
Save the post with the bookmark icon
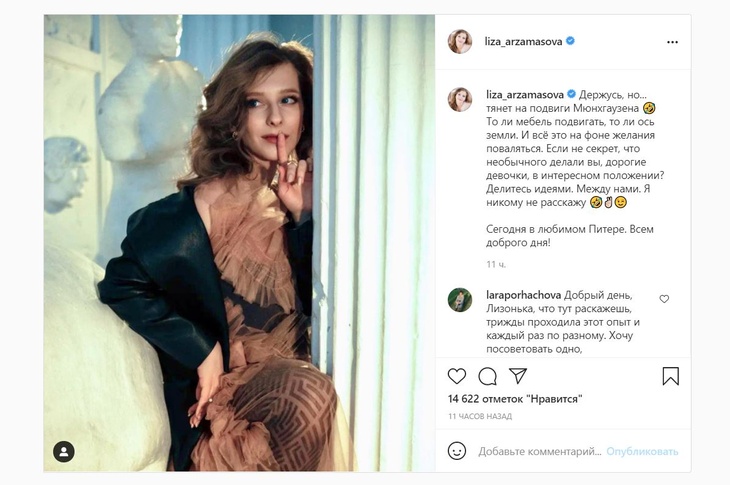[670, 376]
